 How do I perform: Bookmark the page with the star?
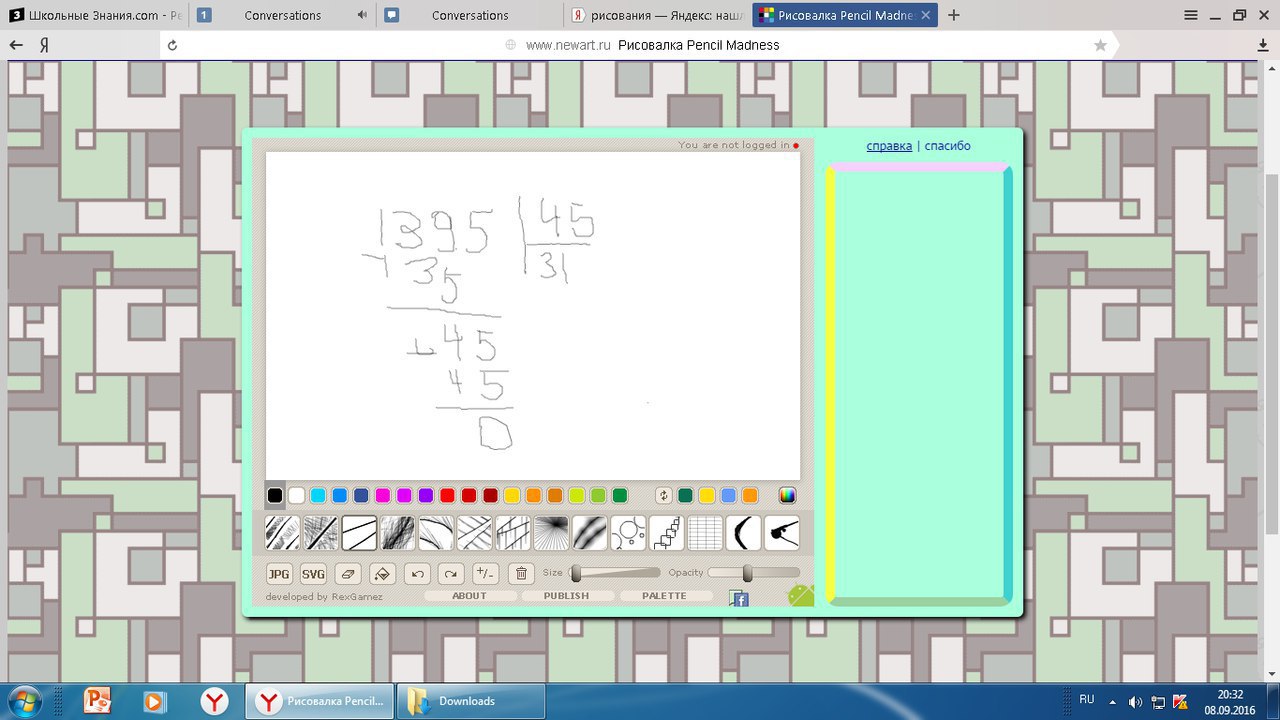pos(1100,45)
